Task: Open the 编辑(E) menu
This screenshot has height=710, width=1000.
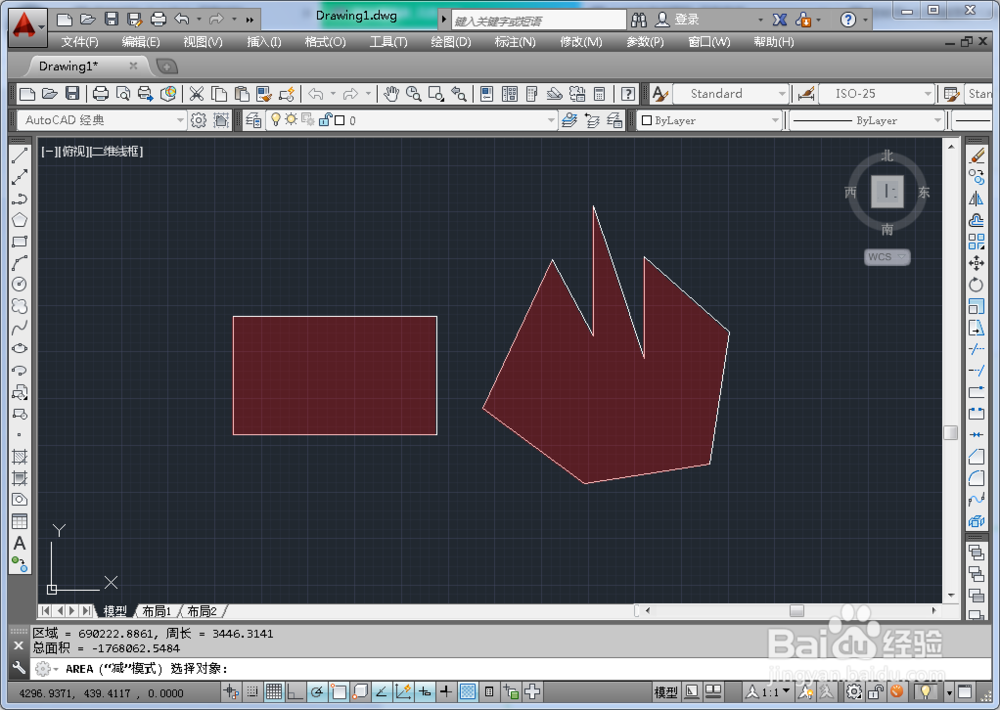Action: pos(141,42)
